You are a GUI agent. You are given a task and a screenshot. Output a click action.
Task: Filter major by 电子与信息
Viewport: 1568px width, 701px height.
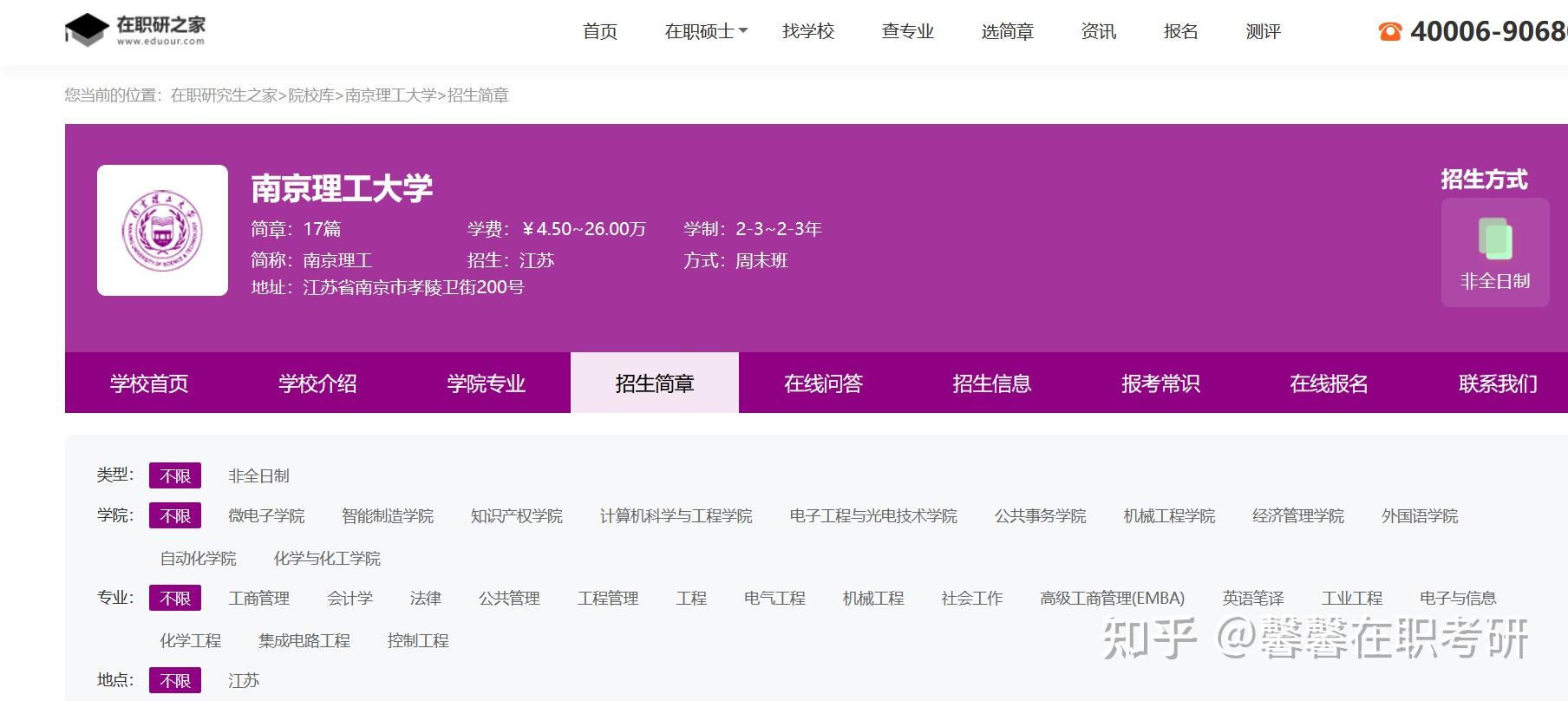click(x=1458, y=598)
